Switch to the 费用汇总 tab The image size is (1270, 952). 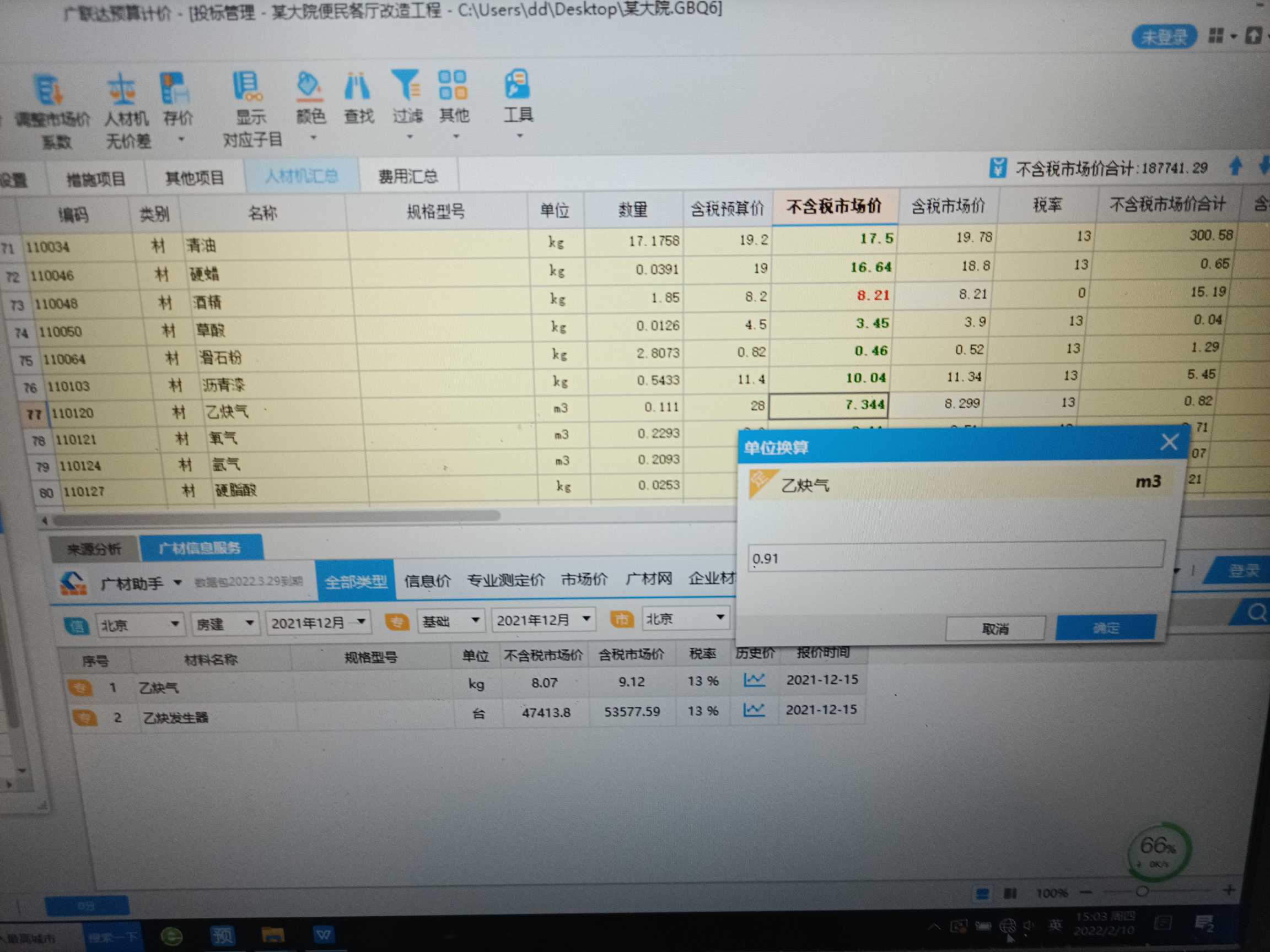click(408, 176)
